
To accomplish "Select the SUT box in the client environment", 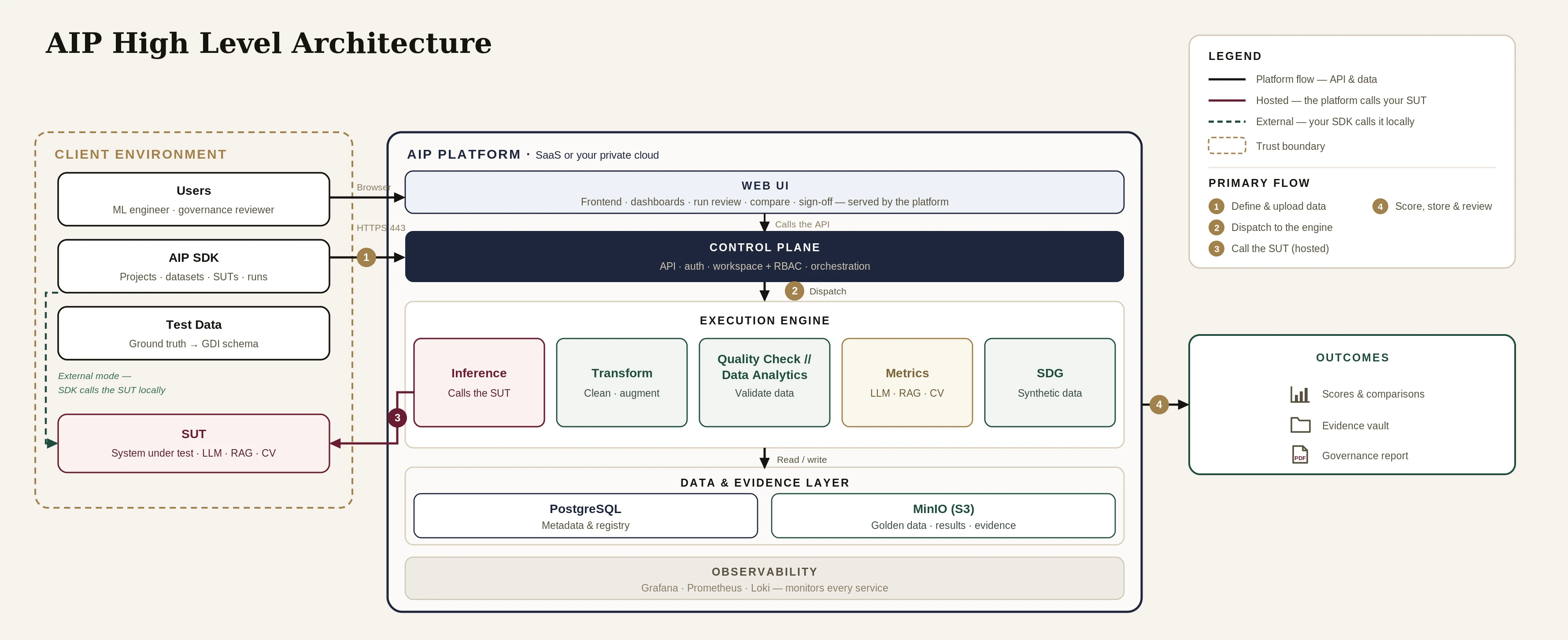I will coord(193,443).
